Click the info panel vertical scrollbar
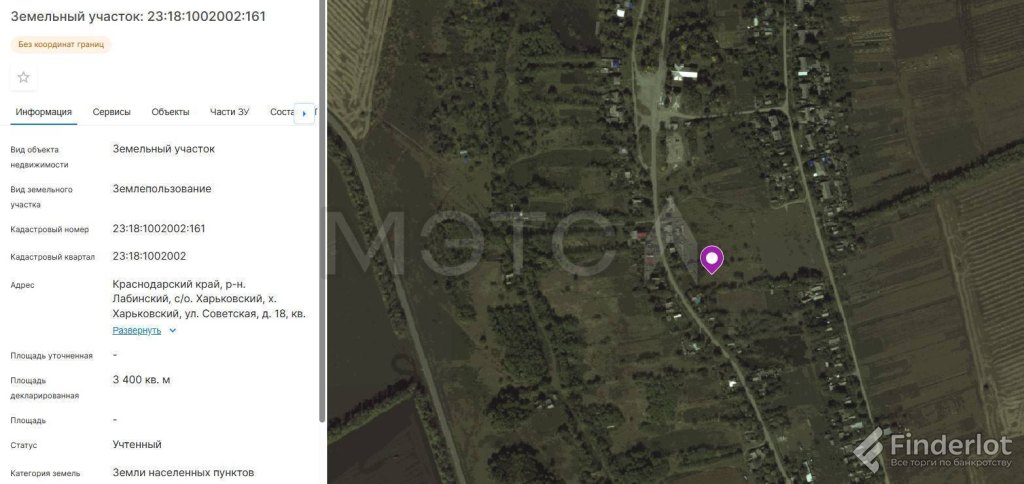This screenshot has height=484, width=1024. tap(321, 210)
